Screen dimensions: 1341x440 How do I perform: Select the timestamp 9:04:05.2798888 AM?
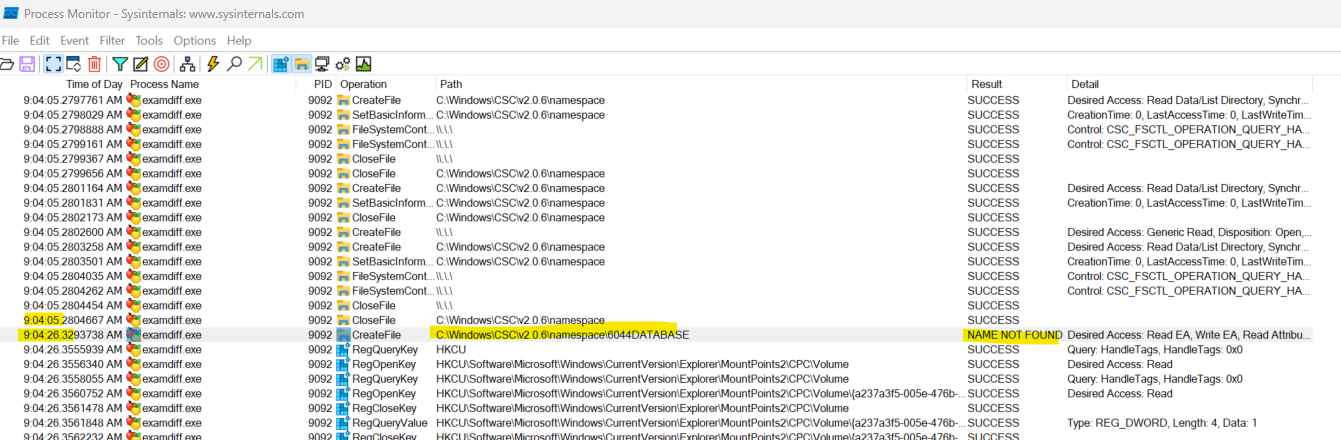click(73, 130)
